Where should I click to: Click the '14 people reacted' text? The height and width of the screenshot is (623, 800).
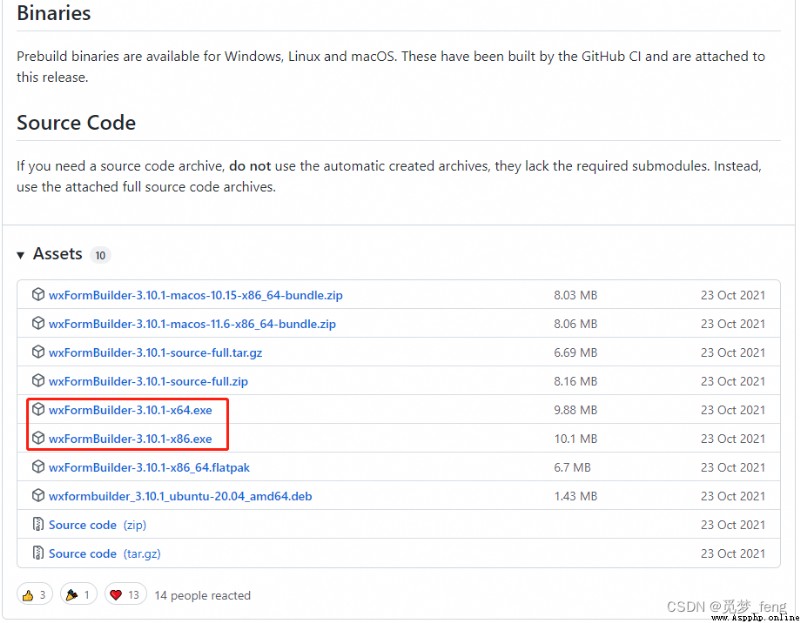point(203,595)
